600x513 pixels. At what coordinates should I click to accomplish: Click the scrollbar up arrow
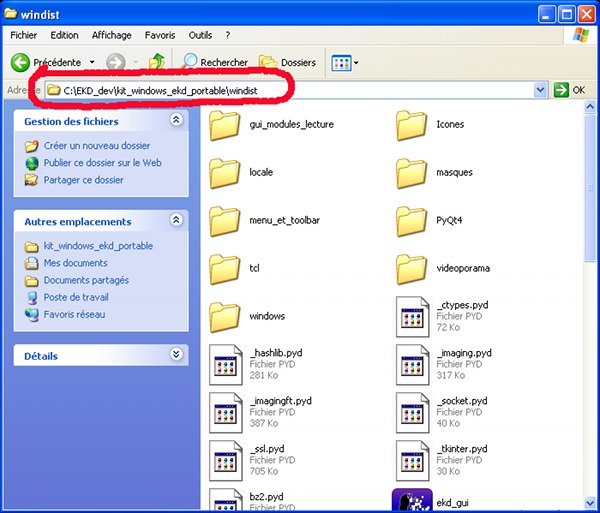click(590, 107)
